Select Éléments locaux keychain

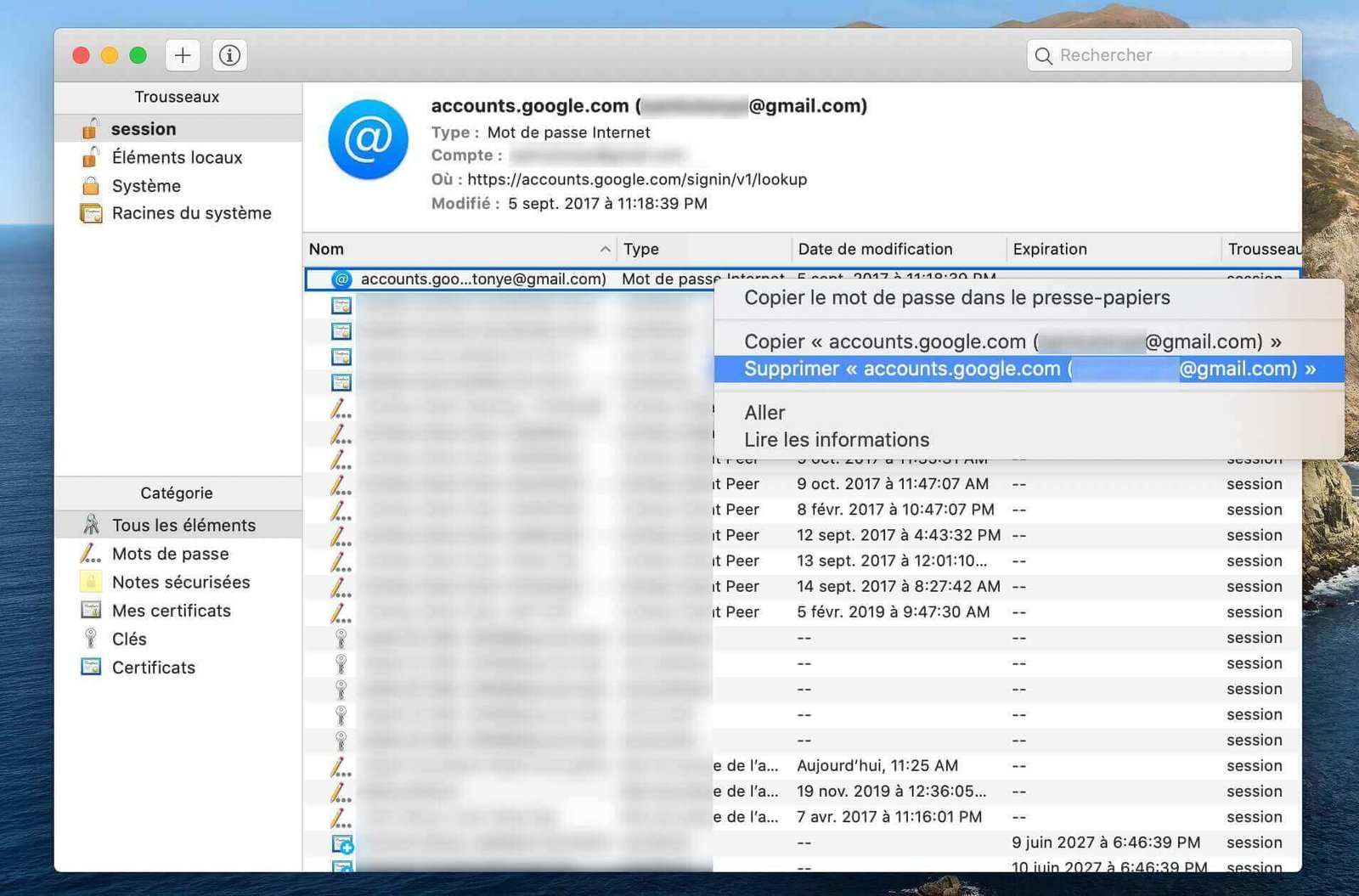tap(178, 157)
